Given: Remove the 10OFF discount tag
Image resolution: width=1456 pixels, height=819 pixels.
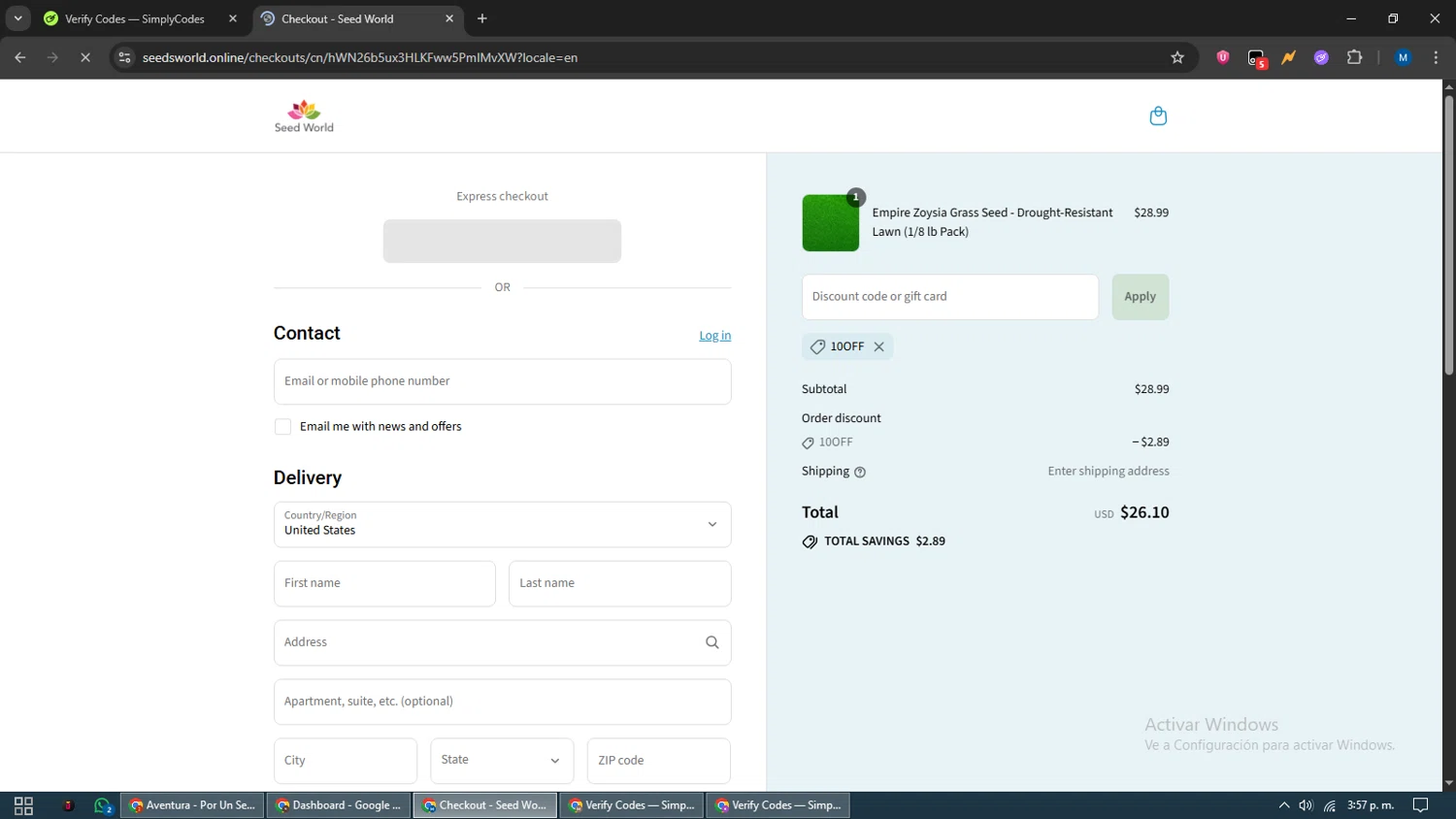Looking at the screenshot, I should pyautogui.click(x=878, y=346).
